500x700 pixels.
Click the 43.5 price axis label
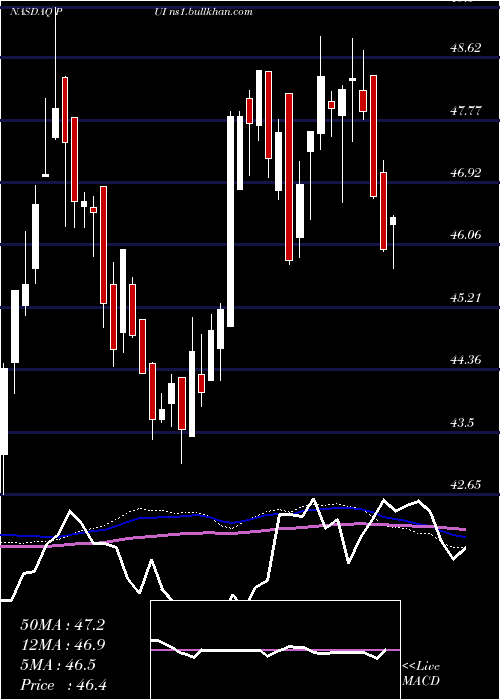(x=462, y=422)
